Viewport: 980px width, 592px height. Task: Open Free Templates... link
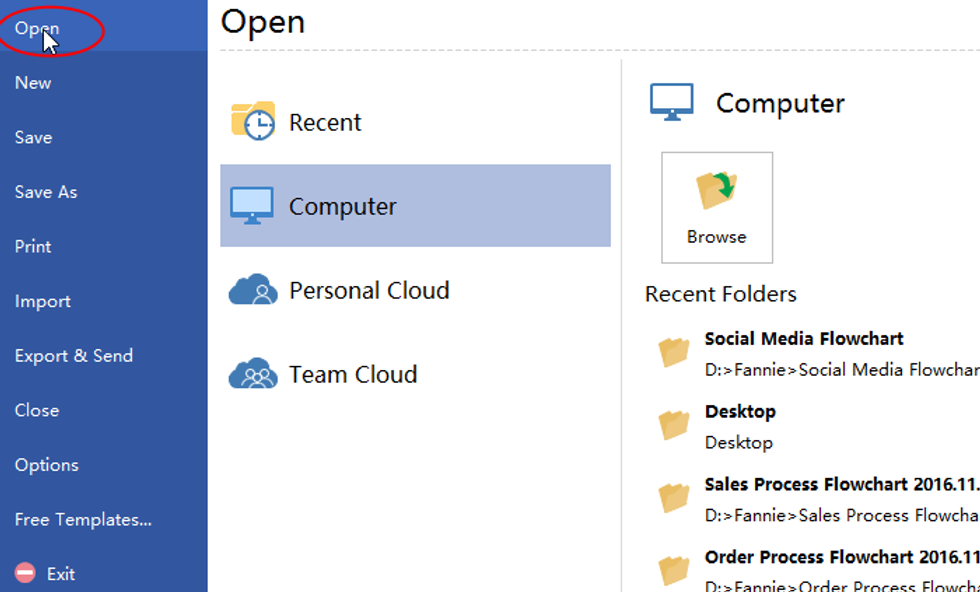tap(83, 520)
